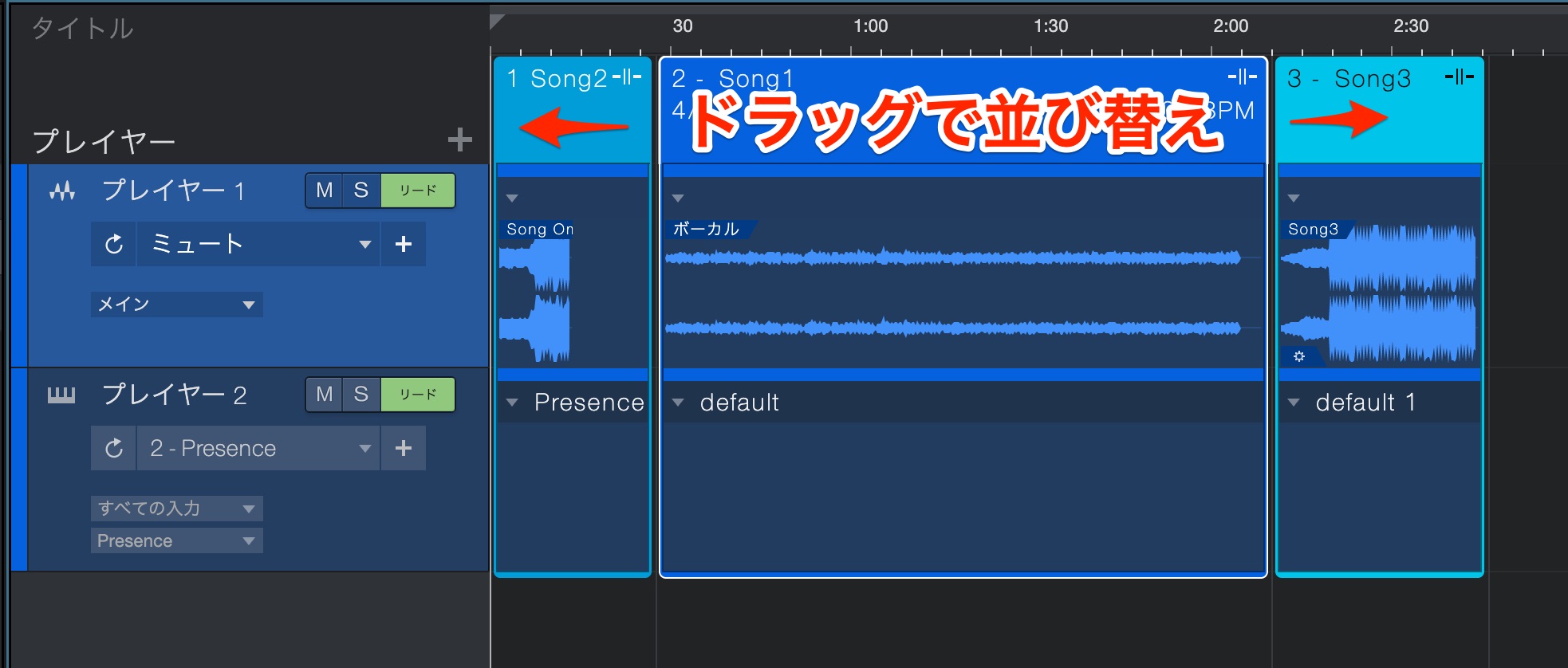Add a new player with the plus icon
Screen dimensions: 1568x668
459,139
